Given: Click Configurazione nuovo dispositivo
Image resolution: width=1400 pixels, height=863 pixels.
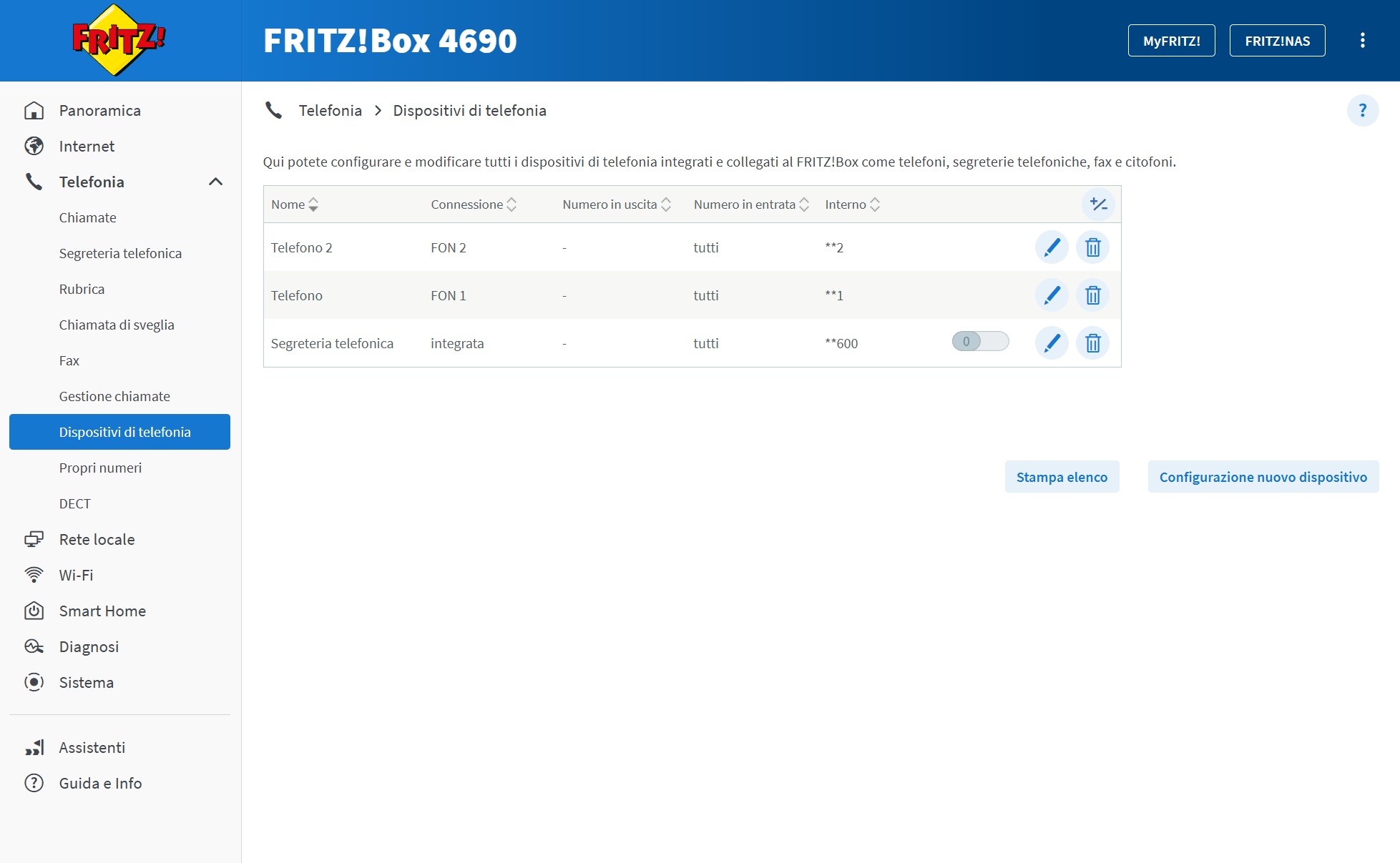Looking at the screenshot, I should 1263,477.
